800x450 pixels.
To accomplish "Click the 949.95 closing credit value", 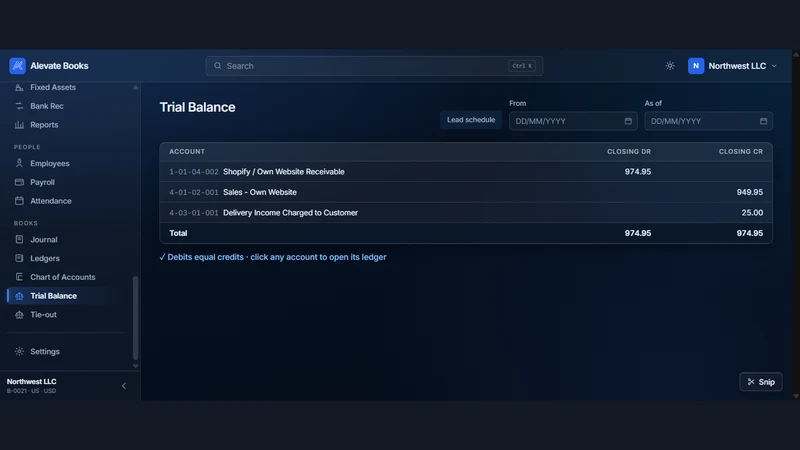I will [x=749, y=192].
